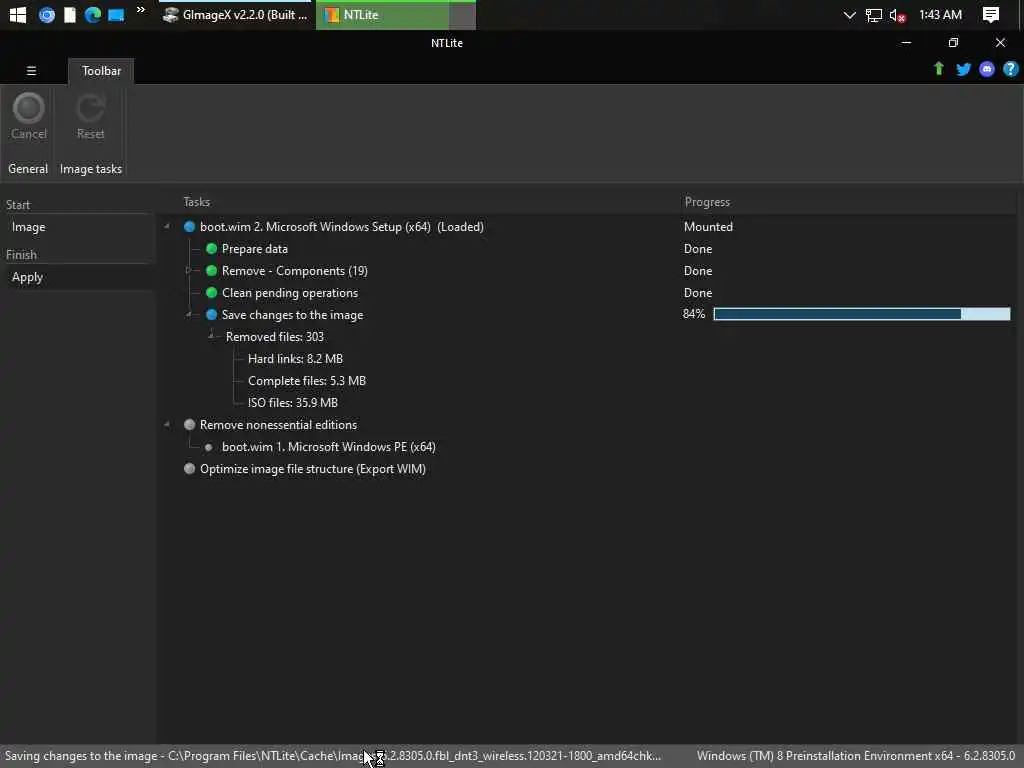Viewport: 1024px width, 768px height.
Task: Click the 'Hard links: 8.2 MB' entry
Action: 295,359
